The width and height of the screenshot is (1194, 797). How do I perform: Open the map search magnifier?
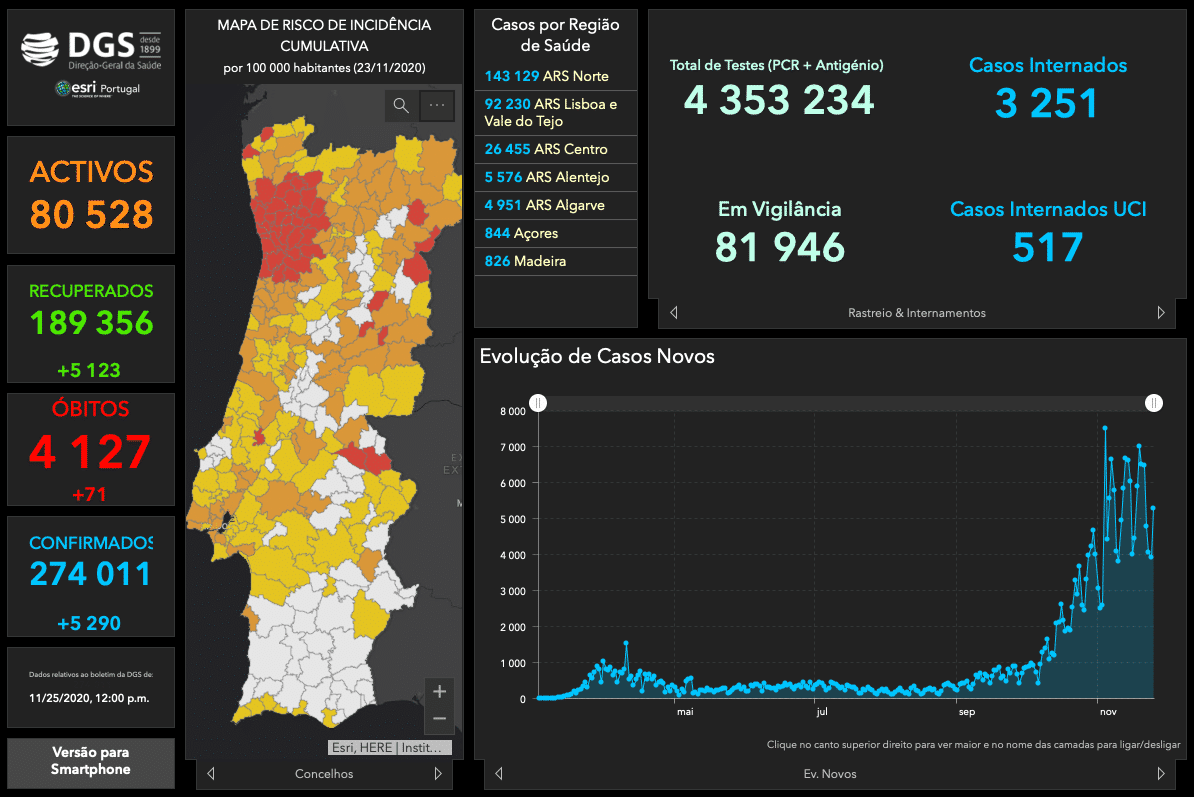pos(401,106)
